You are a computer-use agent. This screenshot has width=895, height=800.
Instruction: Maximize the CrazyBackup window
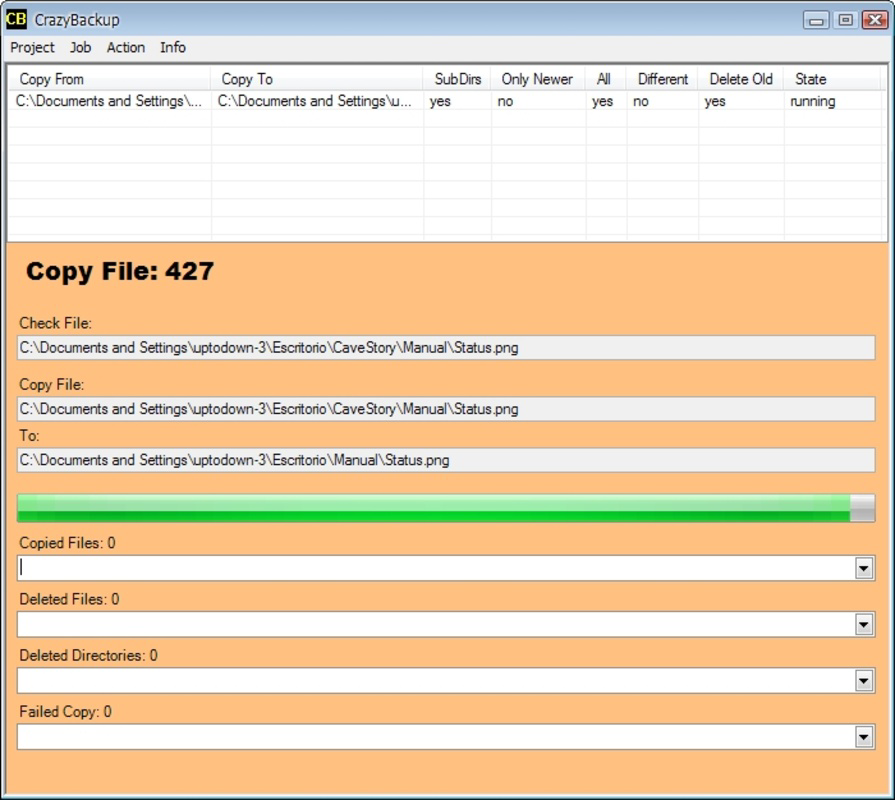845,21
